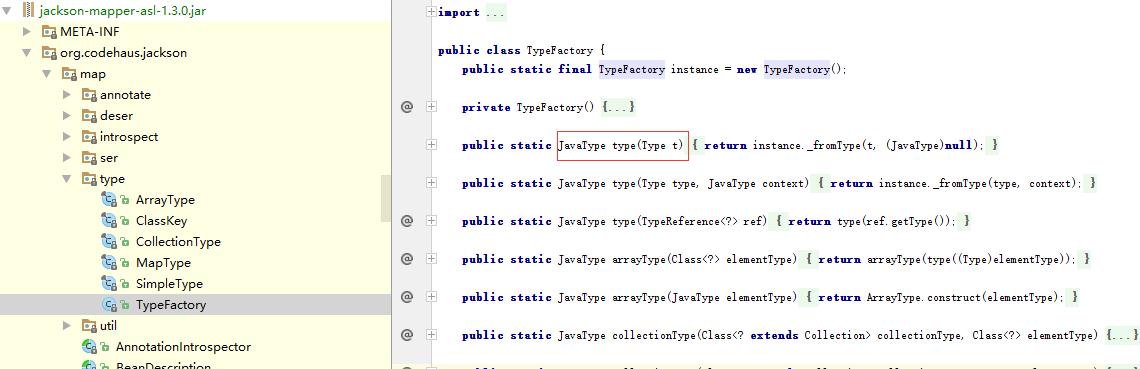
Task: Click the util package icon
Action: (x=89, y=326)
